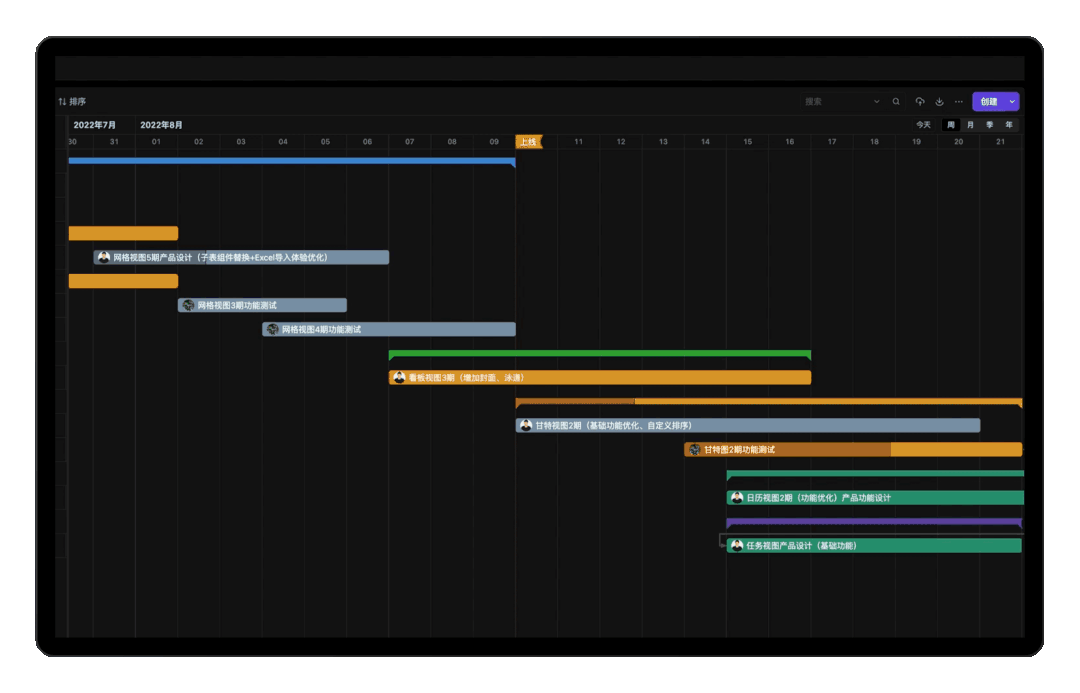Image resolution: width=1080 pixels, height=693 pixels.
Task: Switch timeline scale to 季 (quarter)
Action: click(x=989, y=125)
